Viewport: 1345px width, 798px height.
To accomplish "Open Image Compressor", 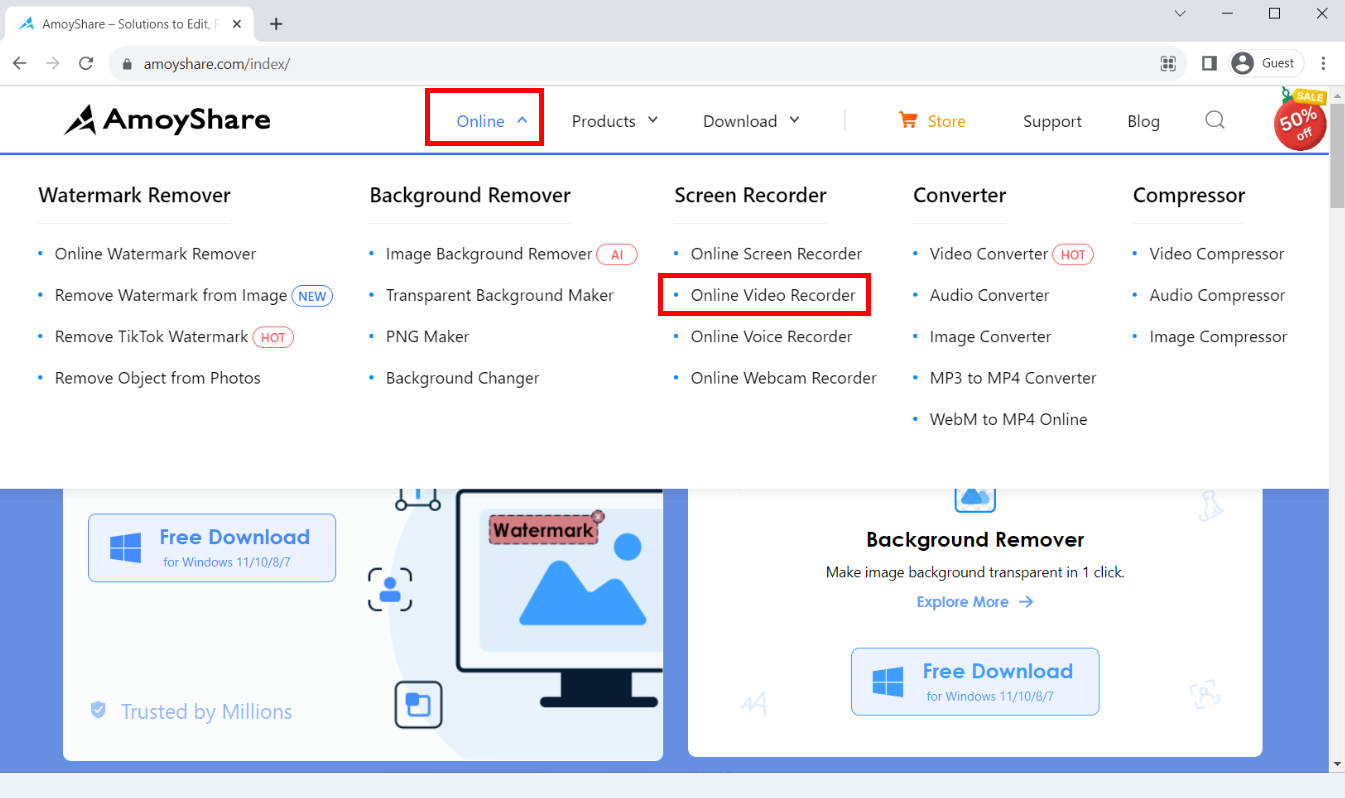I will click(1218, 337).
